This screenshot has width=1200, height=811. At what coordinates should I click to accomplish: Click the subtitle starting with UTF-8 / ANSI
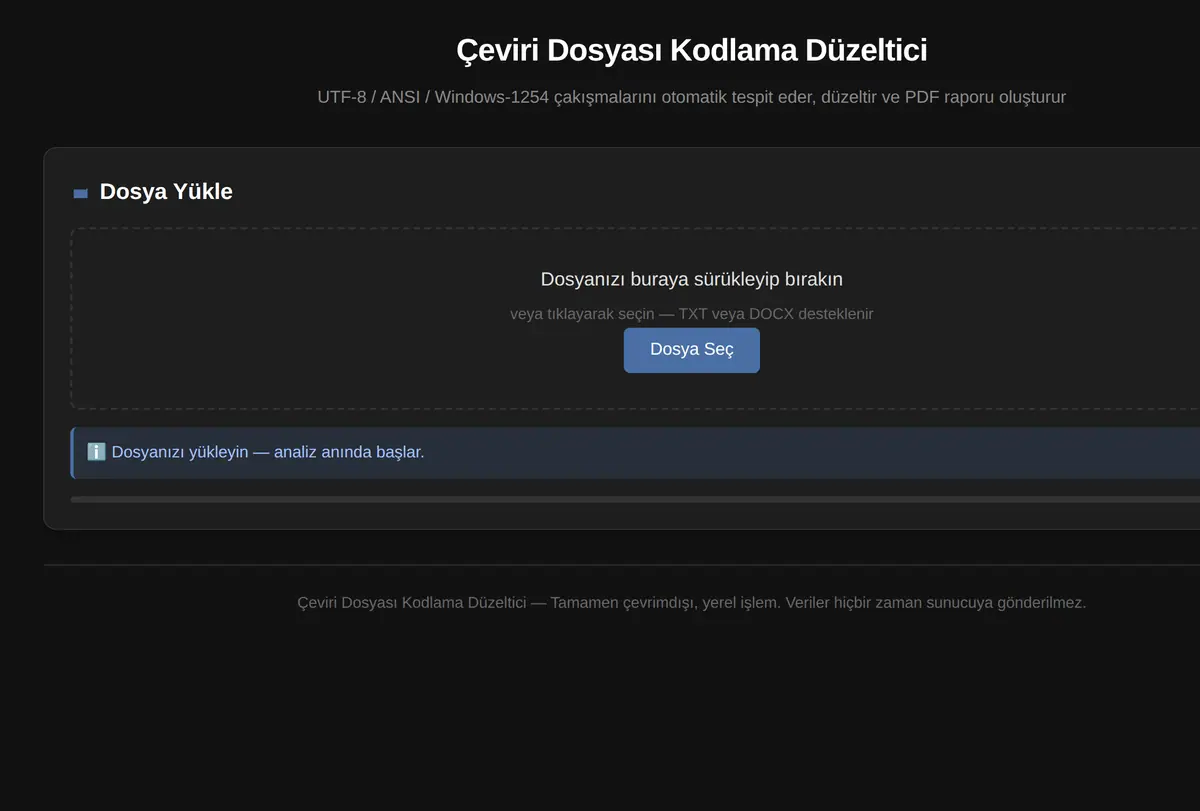pyautogui.click(x=691, y=97)
